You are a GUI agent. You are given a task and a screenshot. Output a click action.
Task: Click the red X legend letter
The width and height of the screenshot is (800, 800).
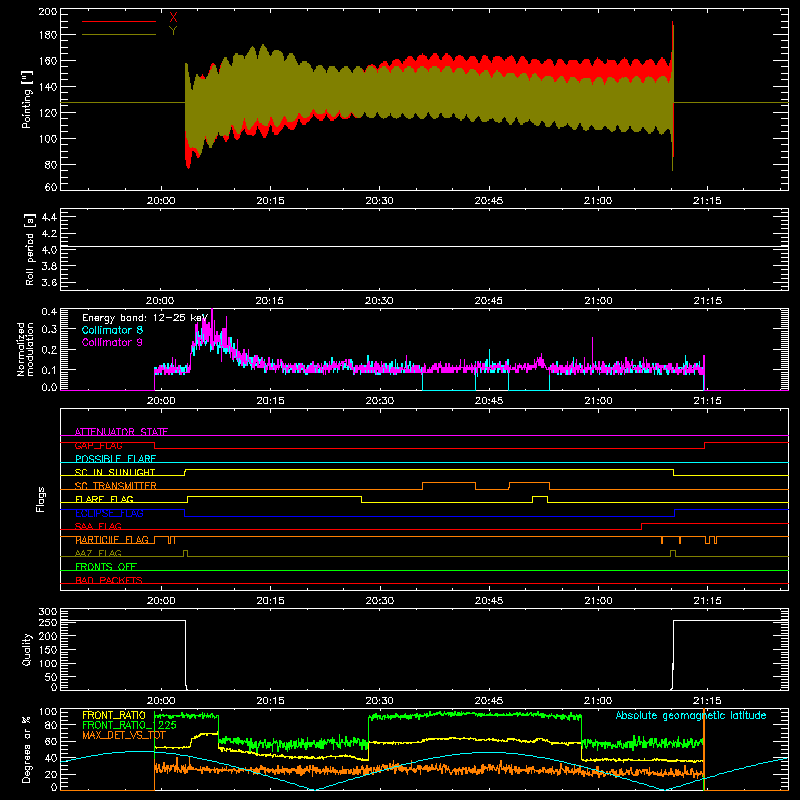(x=173, y=18)
